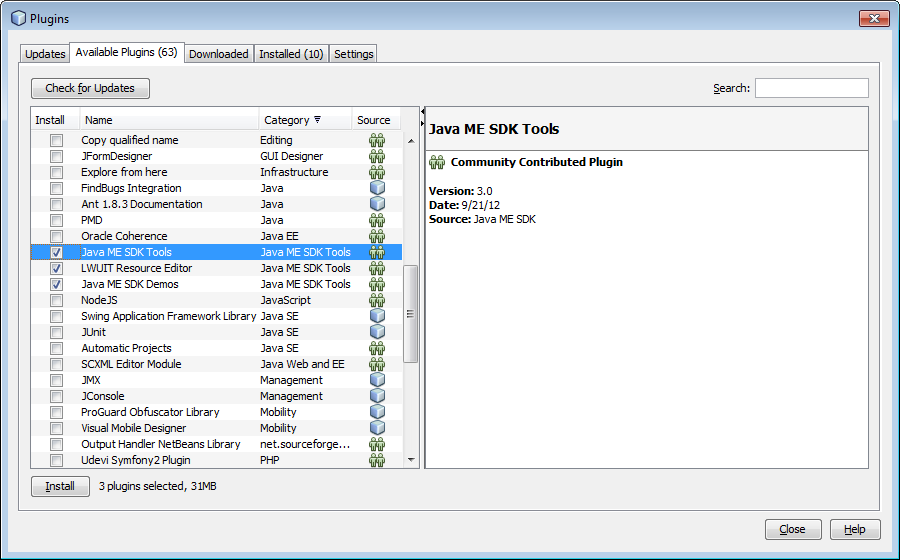Click the community icon in the NodeJS row
Viewport: 900px width, 560px height.
pos(377,300)
